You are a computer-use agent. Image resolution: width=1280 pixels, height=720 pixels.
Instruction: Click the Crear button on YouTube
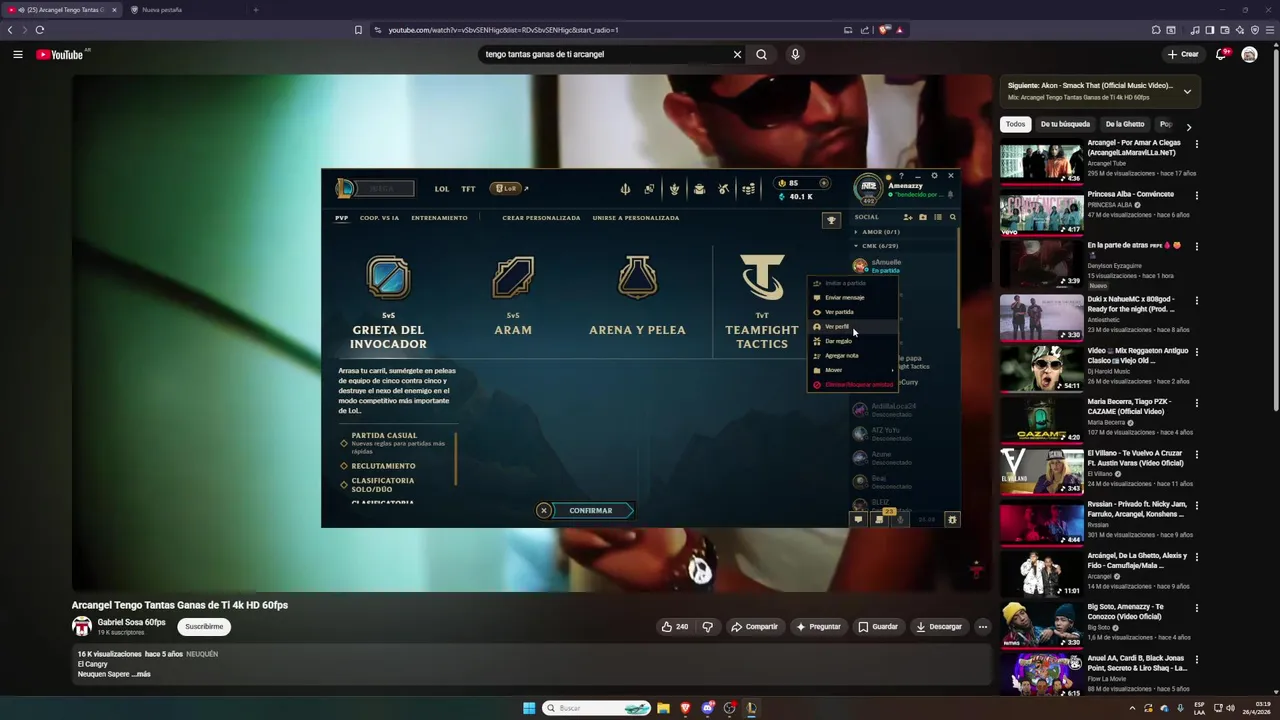tap(1183, 54)
